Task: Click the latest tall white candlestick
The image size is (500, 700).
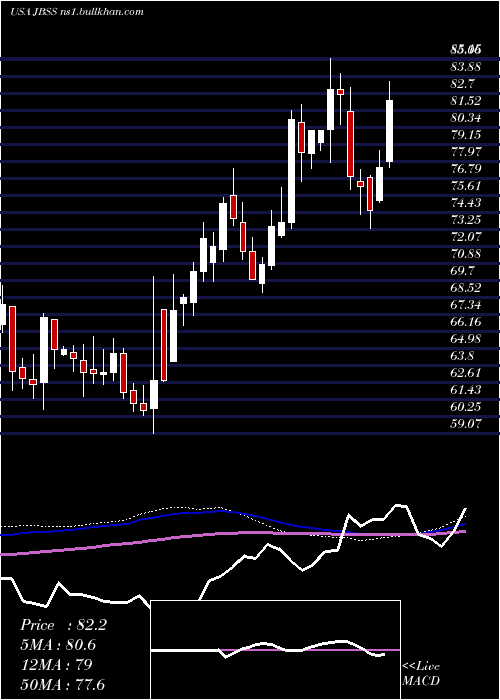Action: (389, 131)
